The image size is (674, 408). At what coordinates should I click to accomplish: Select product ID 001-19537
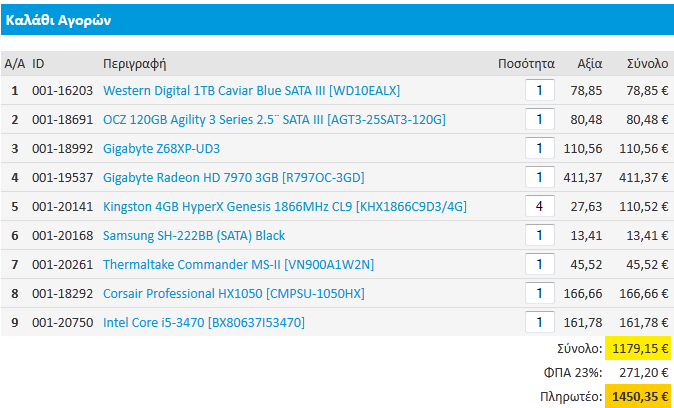pyautogui.click(x=62, y=178)
